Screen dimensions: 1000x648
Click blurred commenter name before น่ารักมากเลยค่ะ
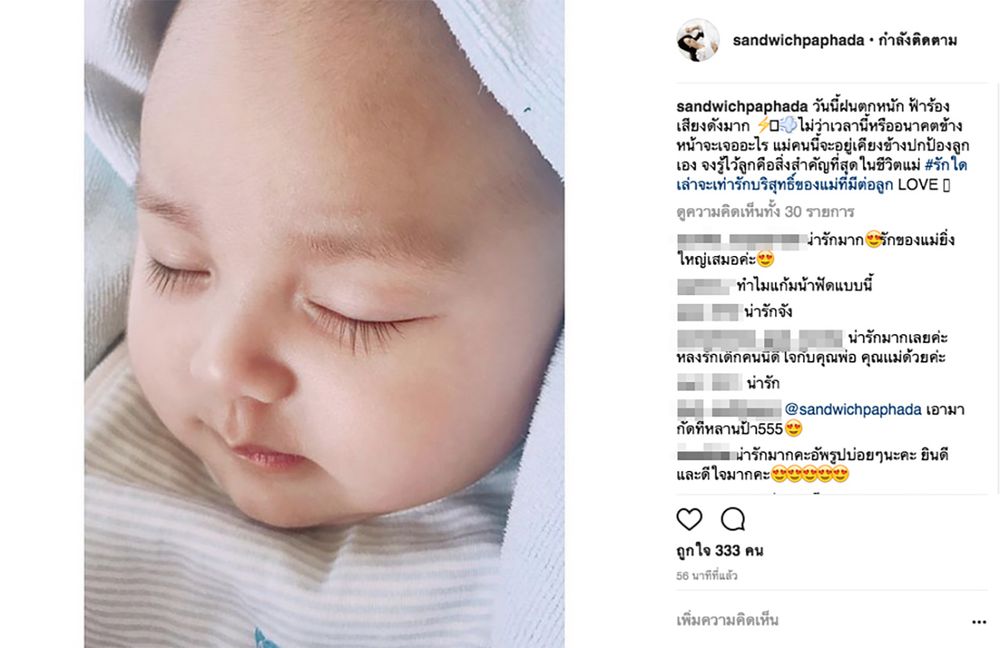tap(760, 338)
